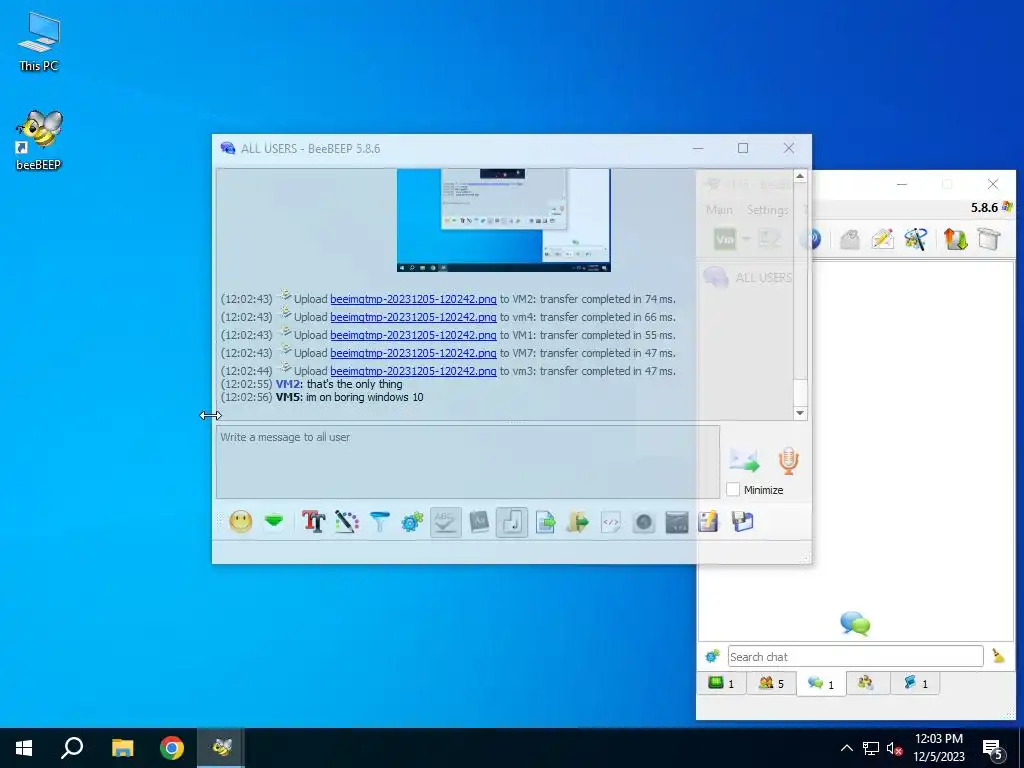This screenshot has width=1024, height=768.
Task: Click the grey envelope icon in main window
Action: (x=849, y=239)
